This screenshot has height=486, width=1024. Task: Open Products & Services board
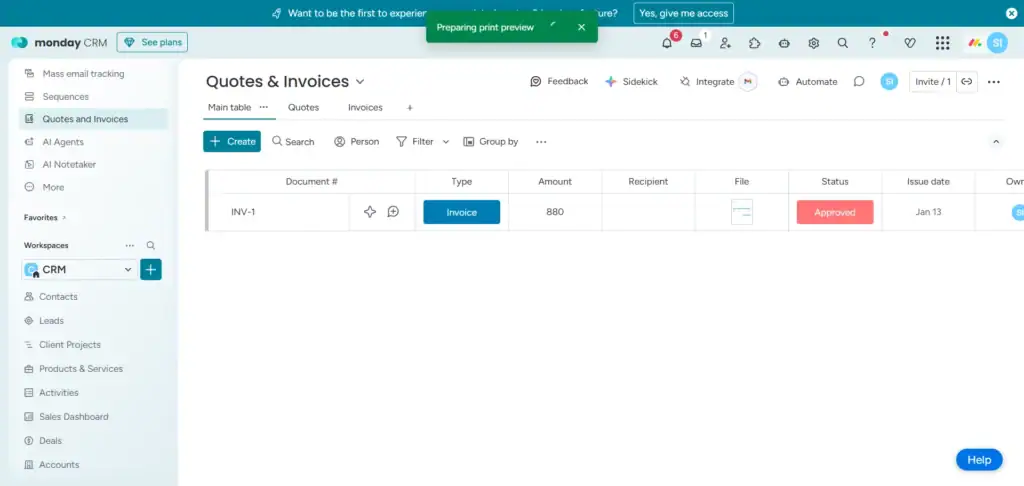[x=81, y=368]
